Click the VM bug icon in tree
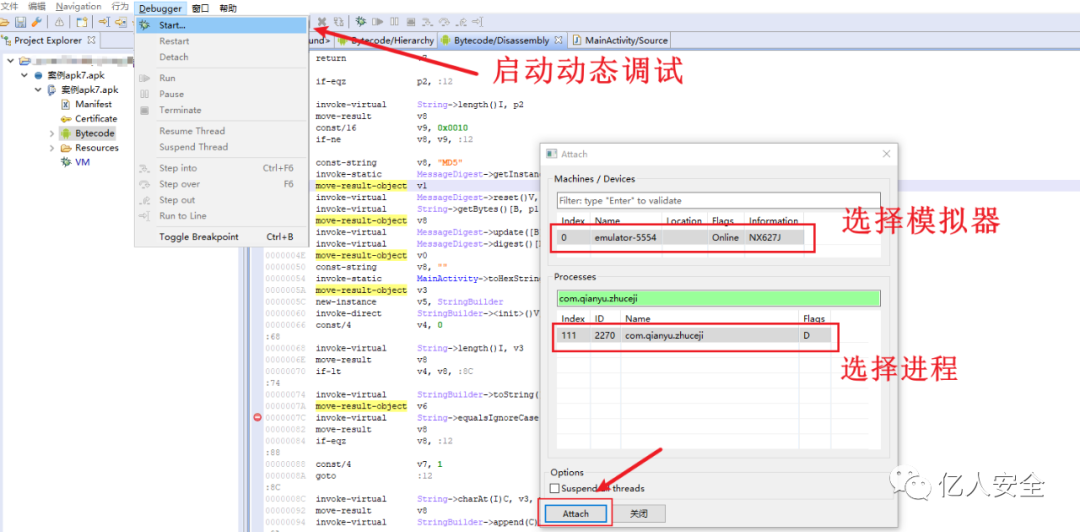The height and width of the screenshot is (532, 1080). point(65,162)
